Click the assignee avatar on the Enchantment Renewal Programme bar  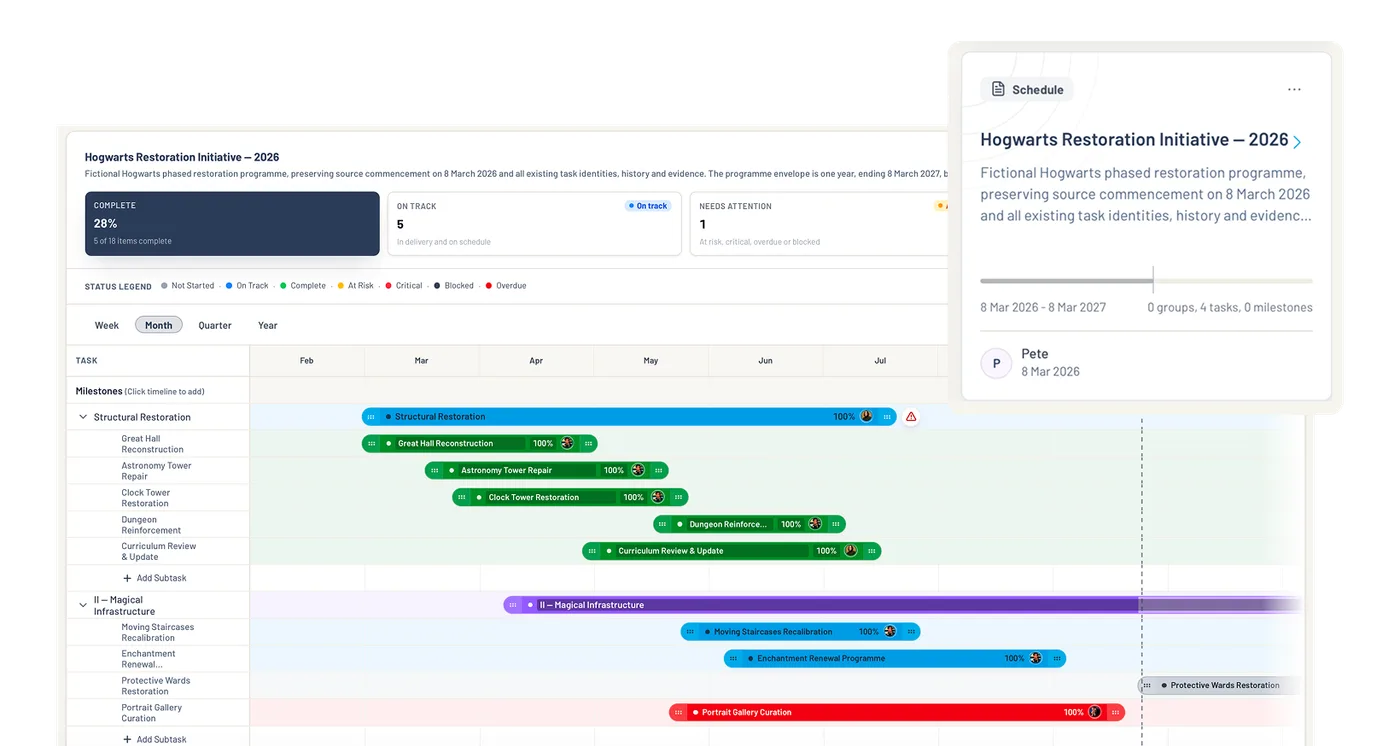tap(1035, 658)
